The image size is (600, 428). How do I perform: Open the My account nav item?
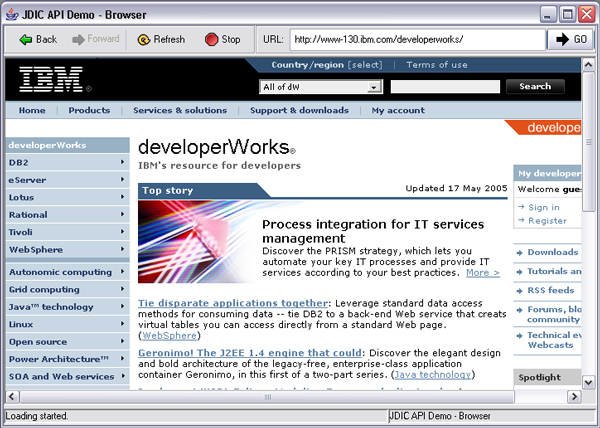pos(398,110)
